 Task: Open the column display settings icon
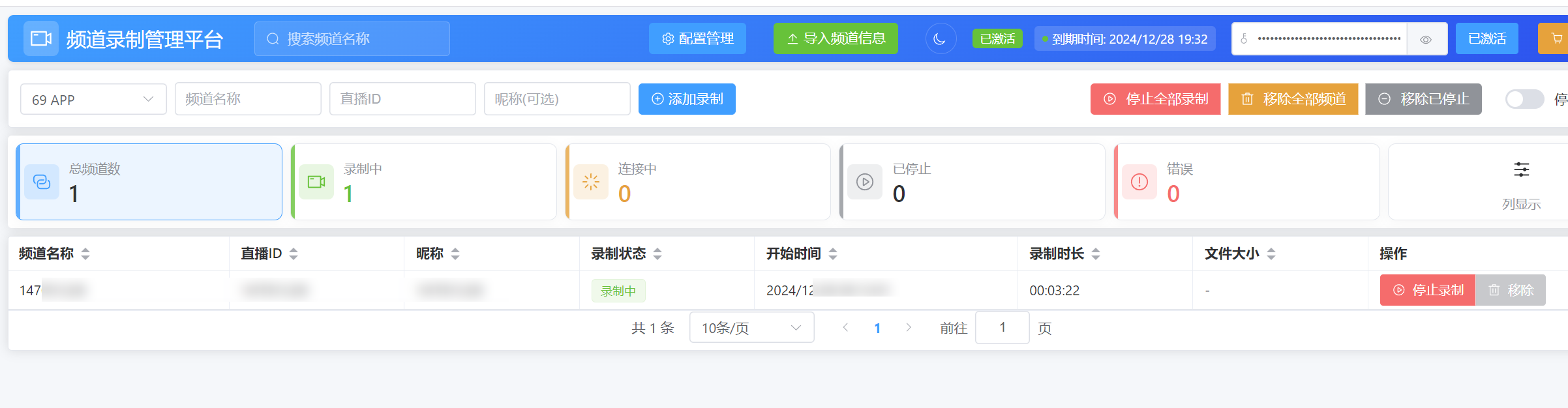[x=1521, y=170]
